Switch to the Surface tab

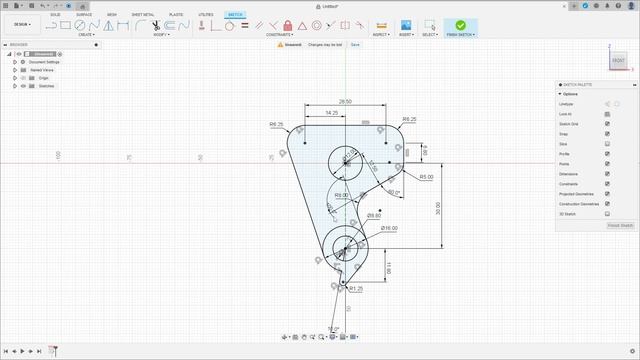(84, 15)
